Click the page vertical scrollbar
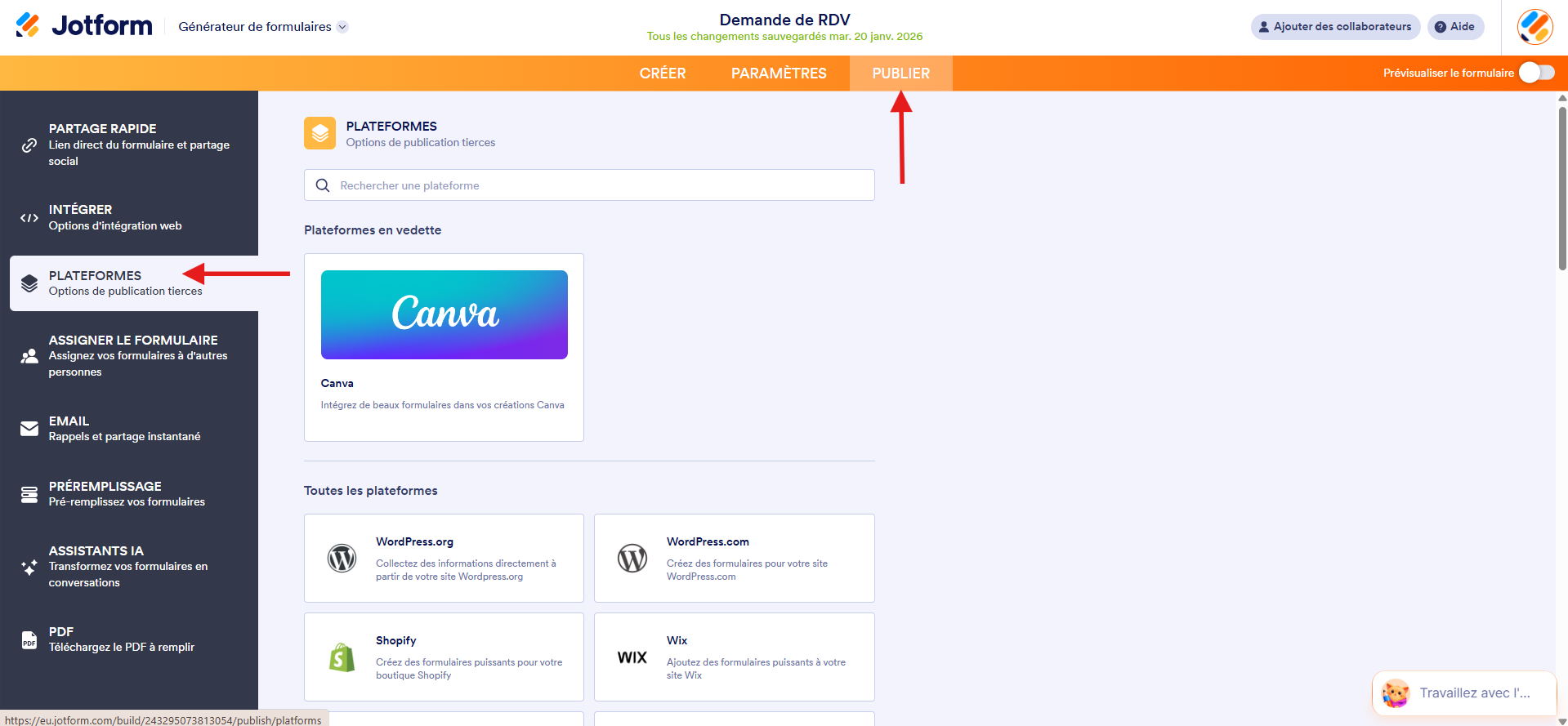 (x=1562, y=188)
